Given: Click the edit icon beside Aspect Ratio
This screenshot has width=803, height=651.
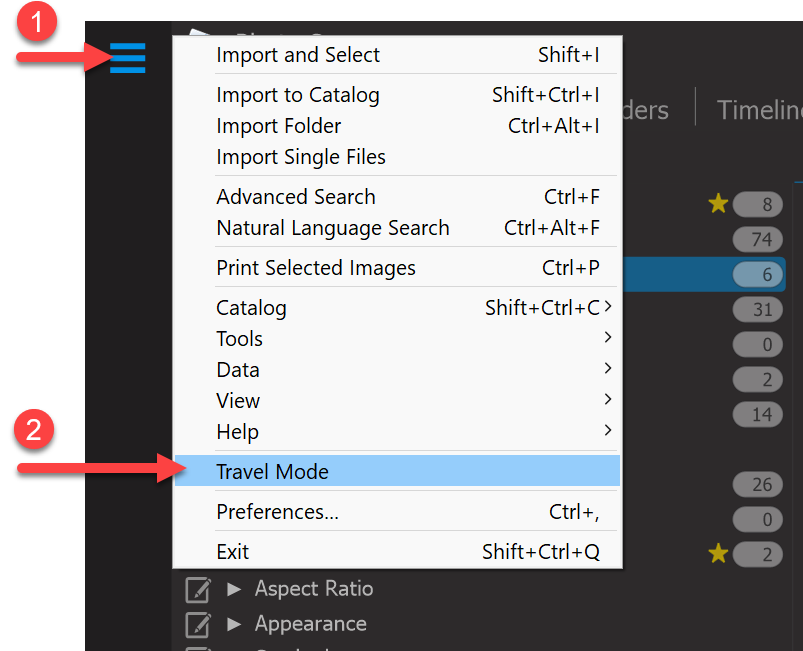Looking at the screenshot, I should pos(198,590).
